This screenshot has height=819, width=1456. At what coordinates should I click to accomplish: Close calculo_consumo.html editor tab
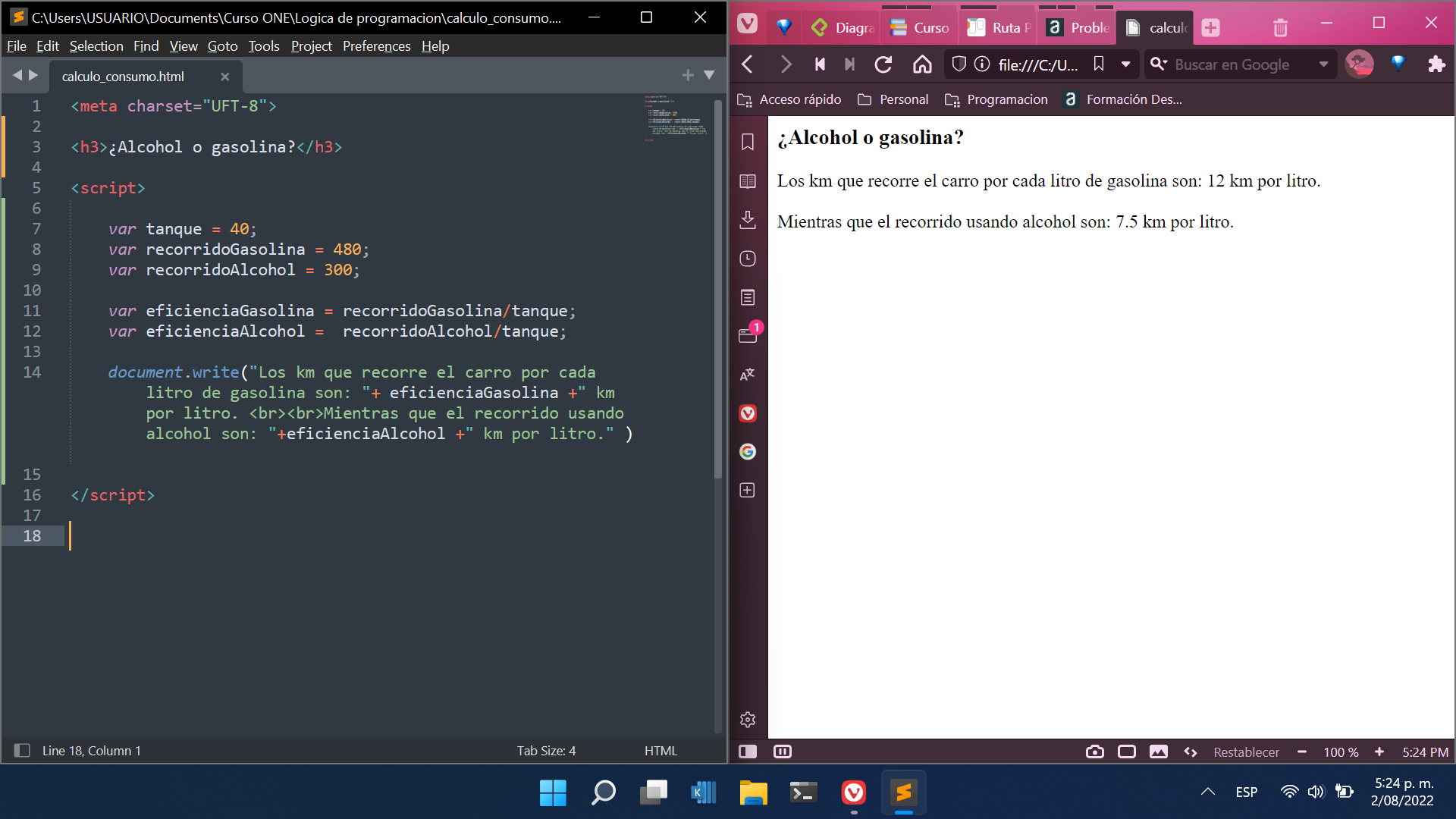pyautogui.click(x=224, y=77)
